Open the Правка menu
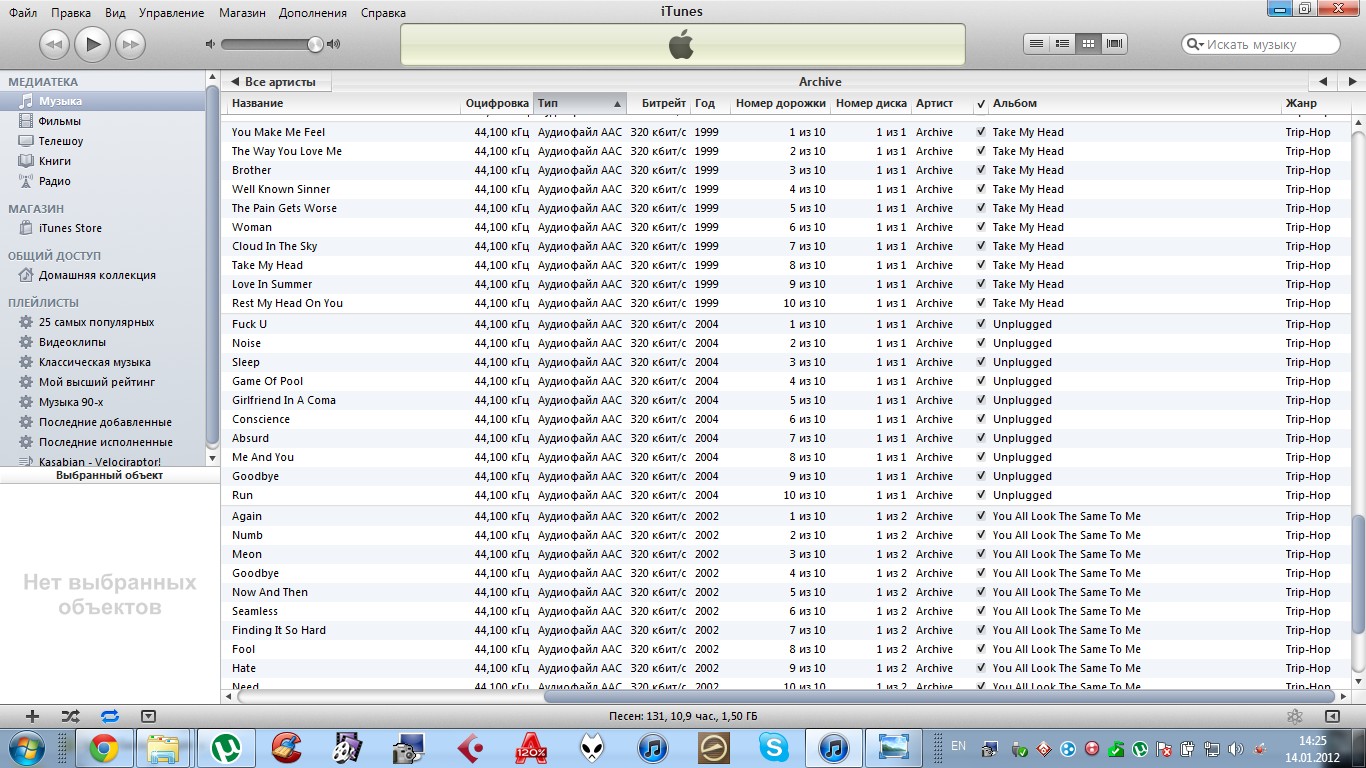 [x=71, y=13]
